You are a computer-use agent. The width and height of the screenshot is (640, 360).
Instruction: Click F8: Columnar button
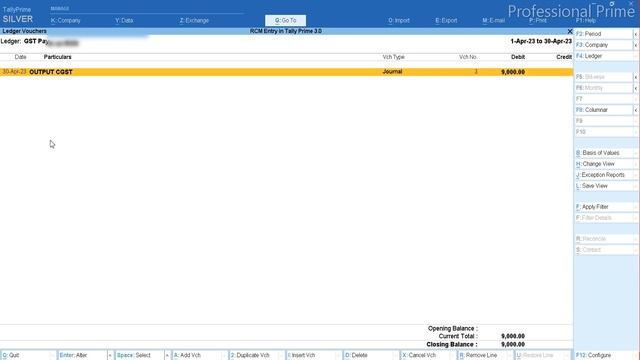(x=604, y=110)
